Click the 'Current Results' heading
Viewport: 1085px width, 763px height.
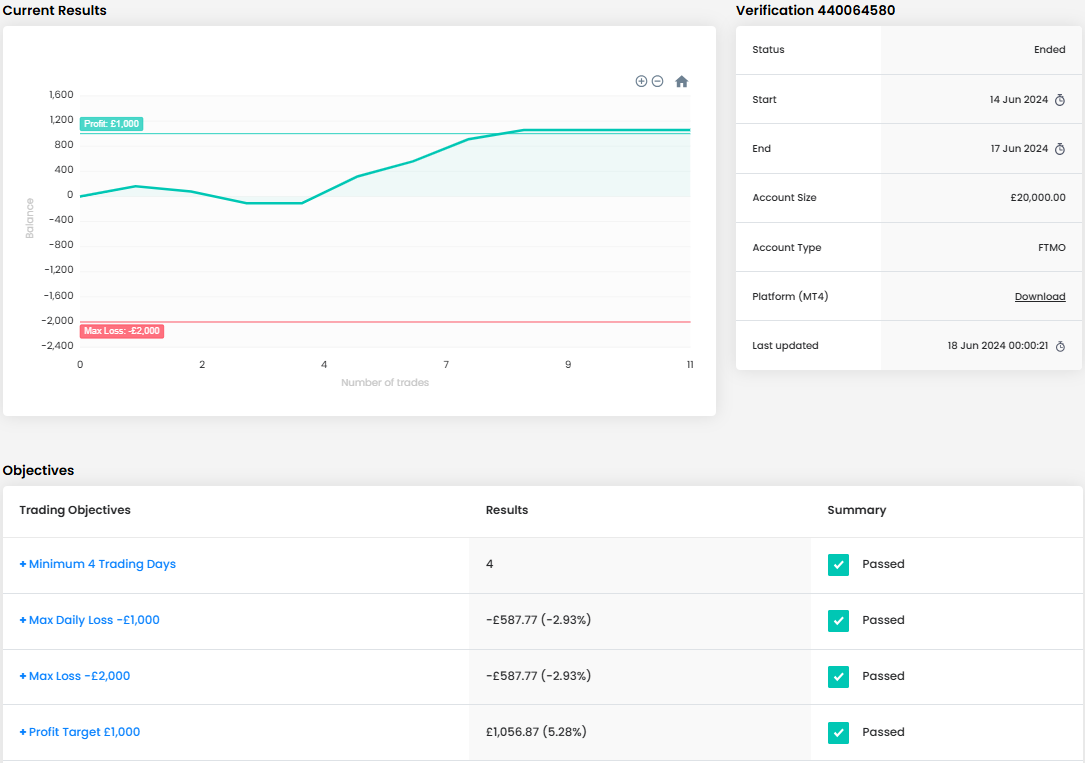(55, 10)
